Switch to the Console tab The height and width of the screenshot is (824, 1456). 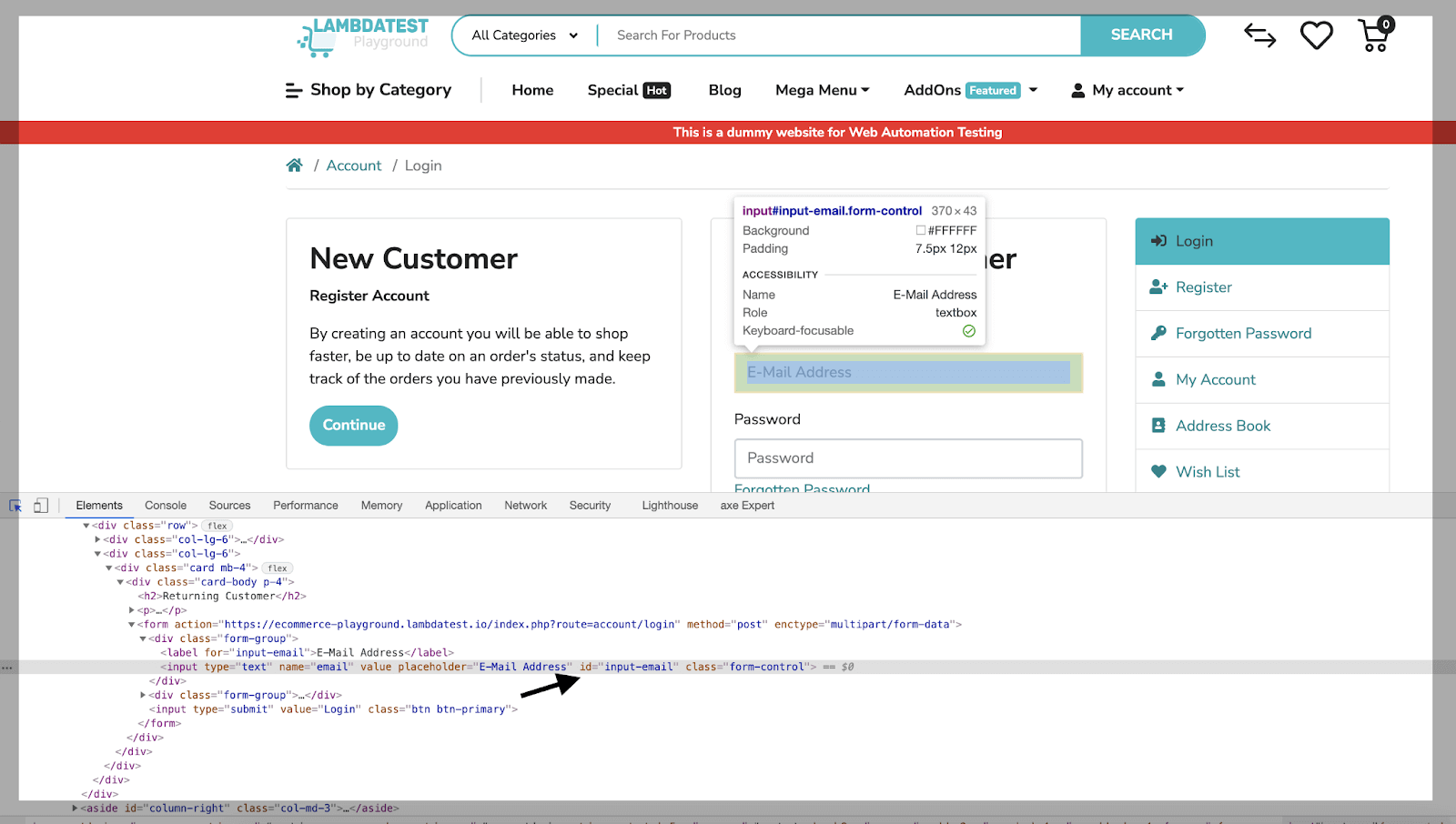(166, 506)
